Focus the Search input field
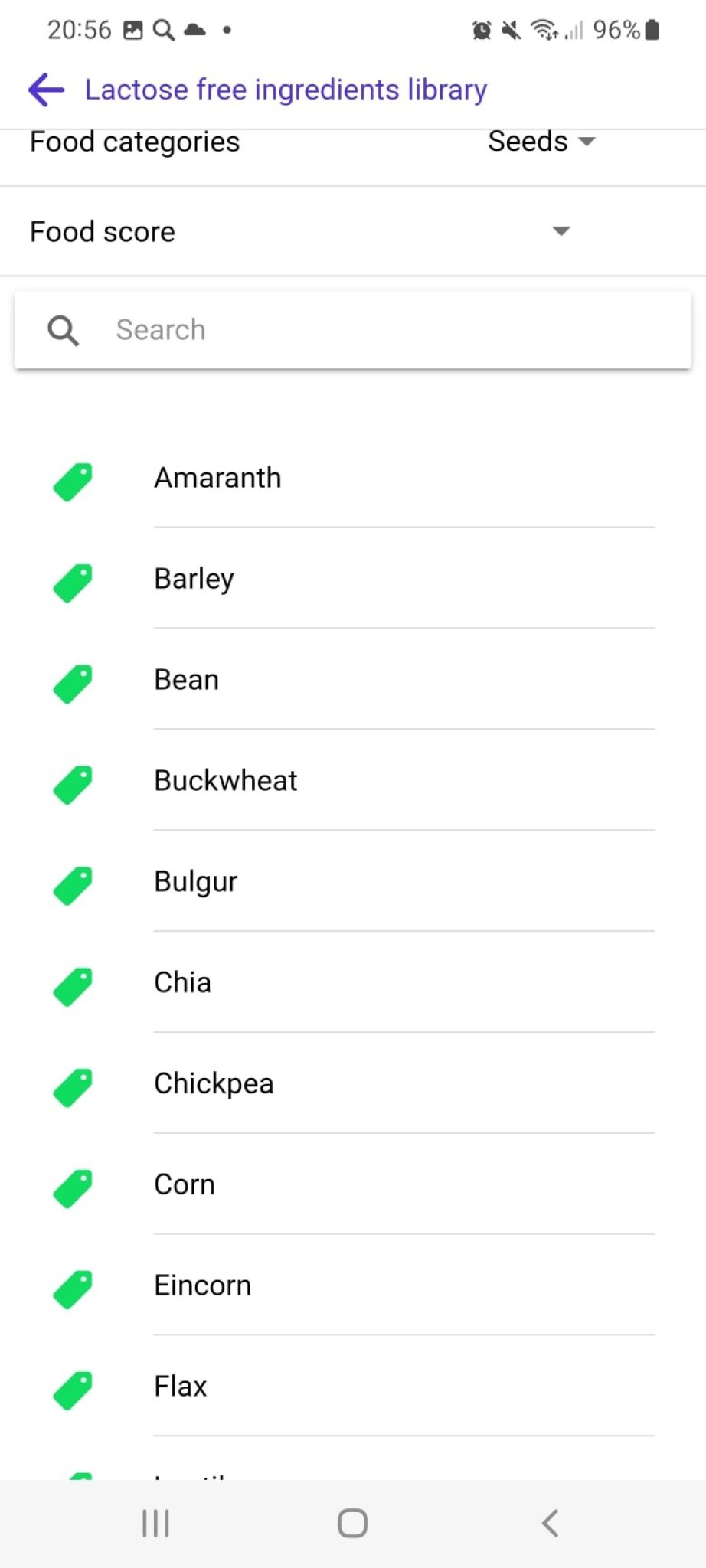This screenshot has width=706, height=1568. click(x=383, y=330)
